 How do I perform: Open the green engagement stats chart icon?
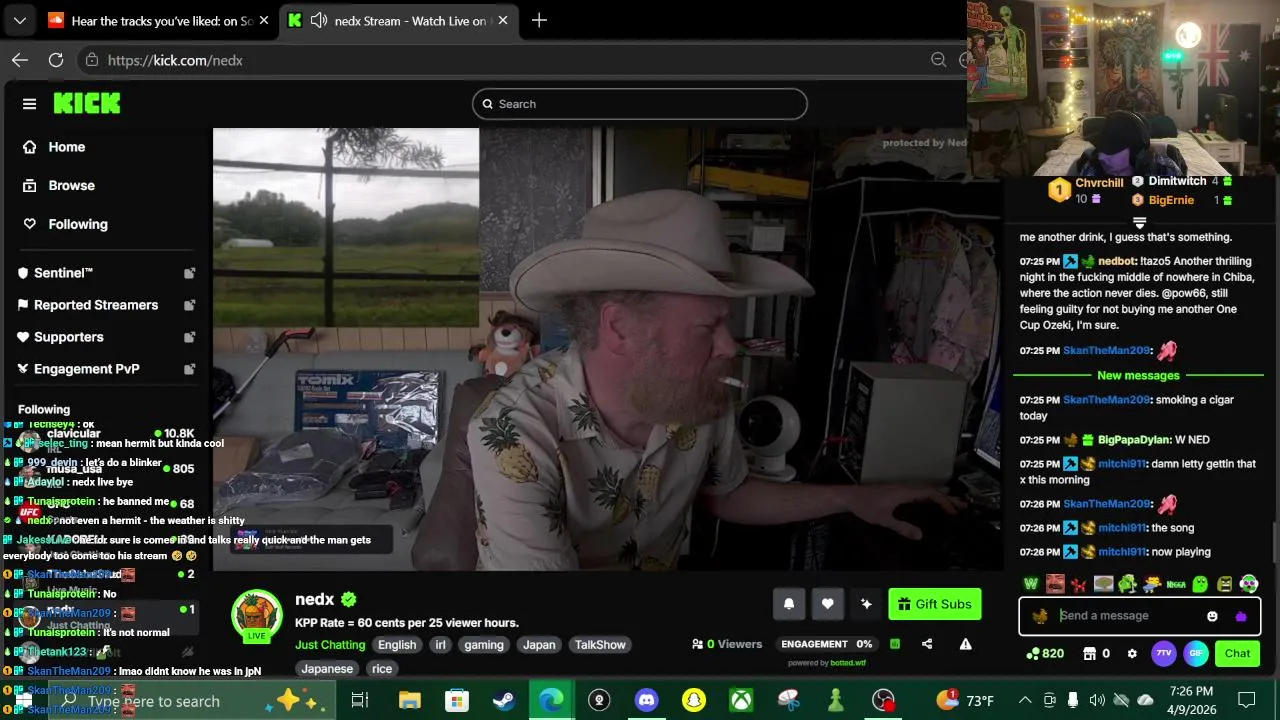895,644
